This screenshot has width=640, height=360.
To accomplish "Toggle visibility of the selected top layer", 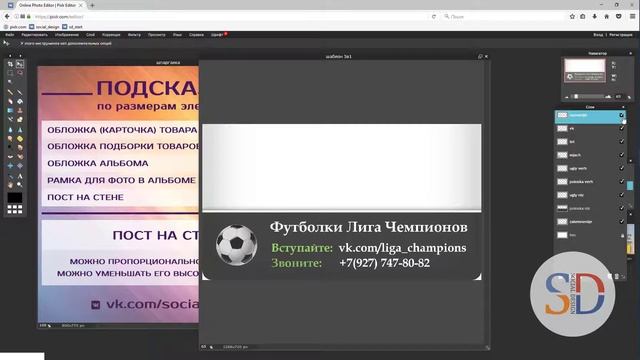I will [x=622, y=115].
